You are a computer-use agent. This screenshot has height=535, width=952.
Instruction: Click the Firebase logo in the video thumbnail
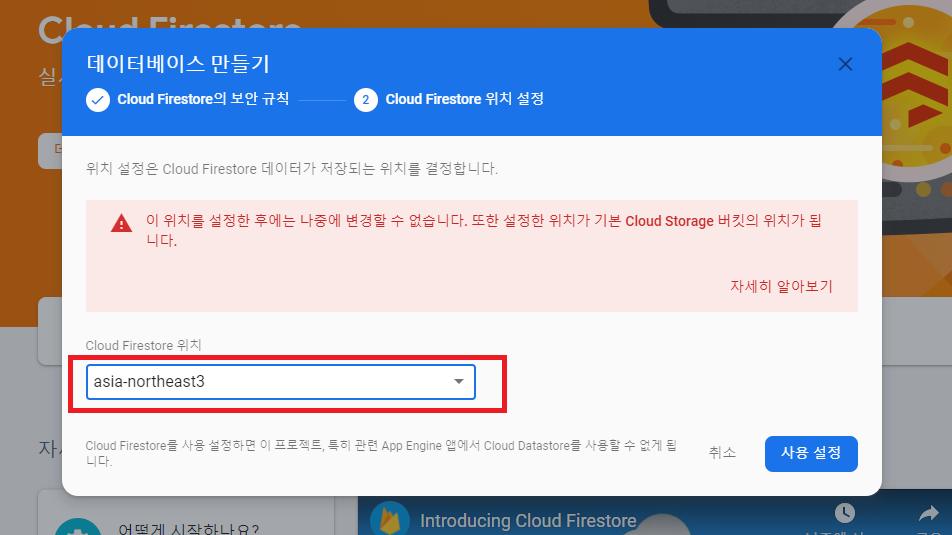click(x=389, y=519)
